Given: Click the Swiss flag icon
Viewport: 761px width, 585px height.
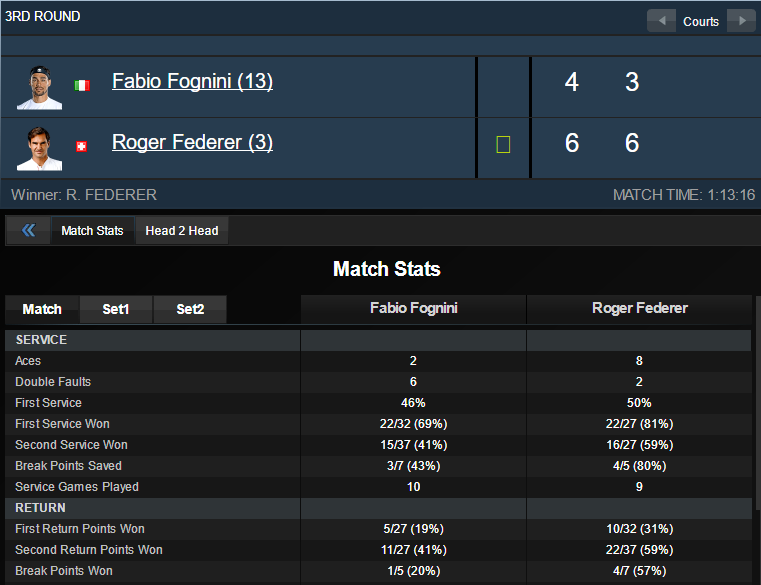Looking at the screenshot, I should pyautogui.click(x=82, y=146).
